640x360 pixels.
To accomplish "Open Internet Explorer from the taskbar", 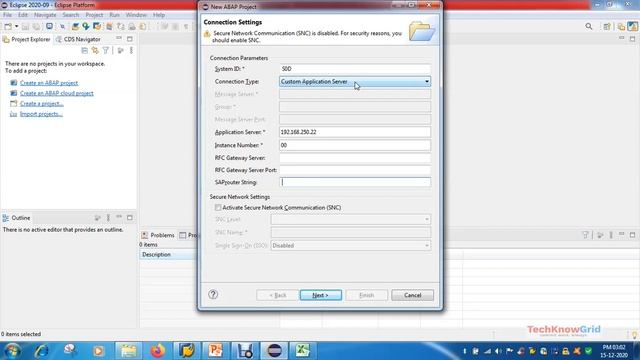I will pyautogui.click(x=41, y=351).
